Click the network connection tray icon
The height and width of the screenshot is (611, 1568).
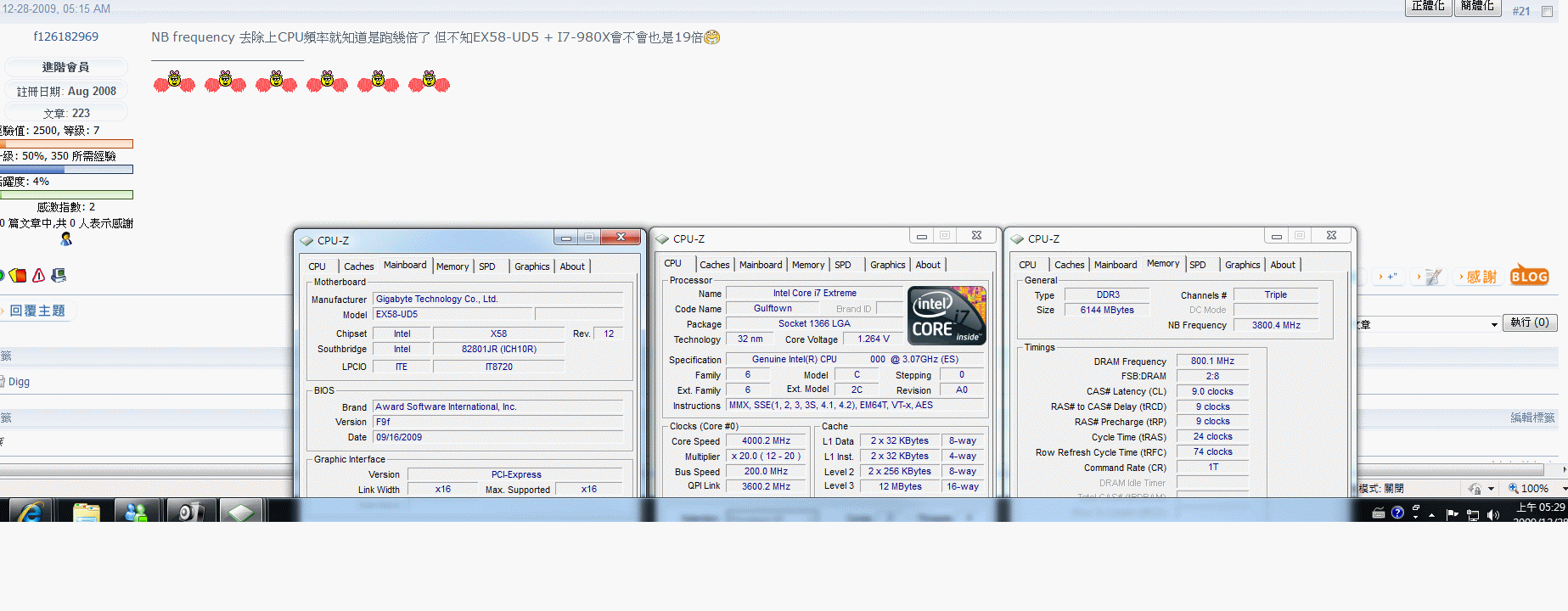pyautogui.click(x=1473, y=514)
